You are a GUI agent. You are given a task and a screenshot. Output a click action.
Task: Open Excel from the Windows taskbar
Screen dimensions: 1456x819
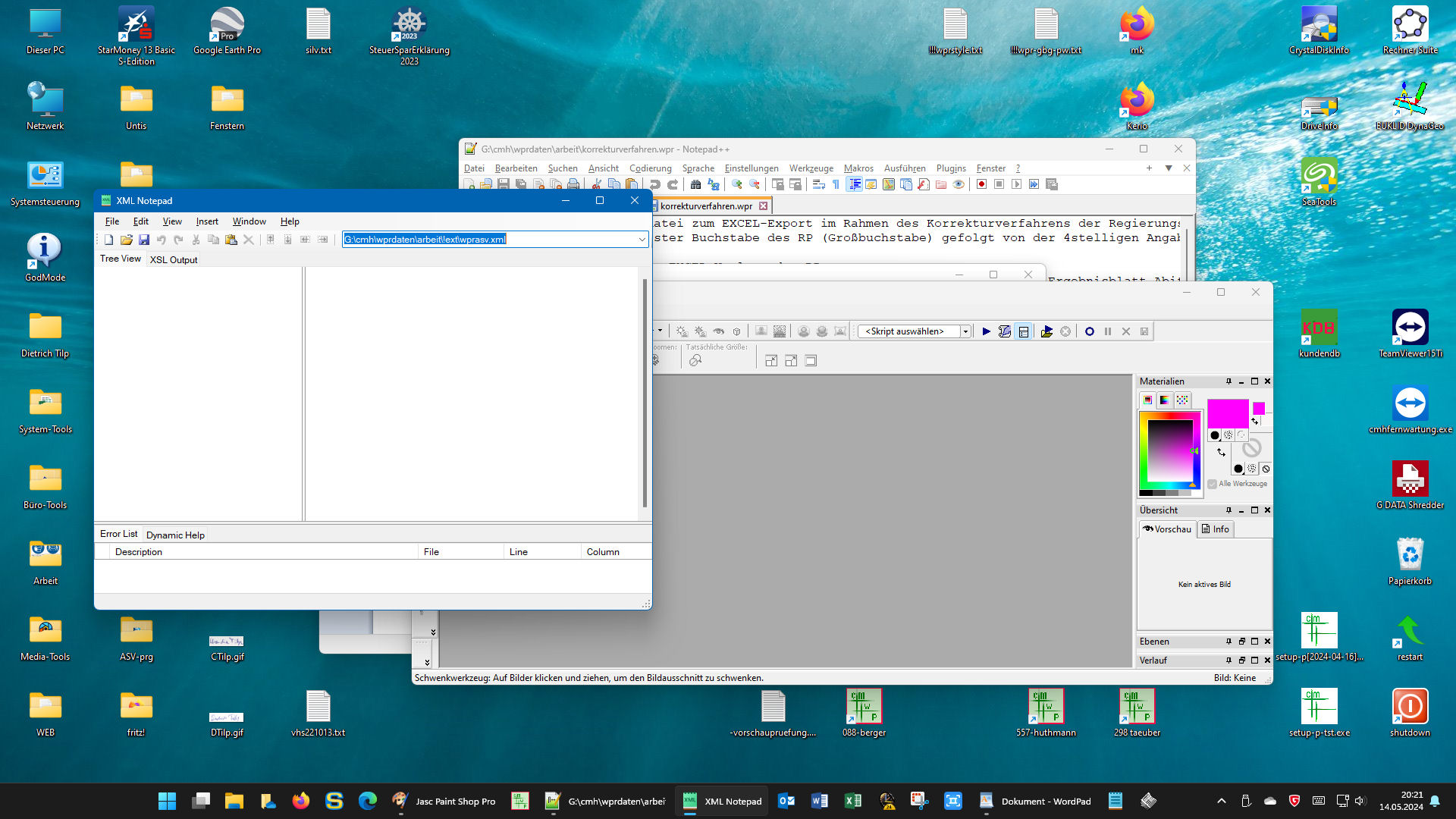click(x=852, y=801)
